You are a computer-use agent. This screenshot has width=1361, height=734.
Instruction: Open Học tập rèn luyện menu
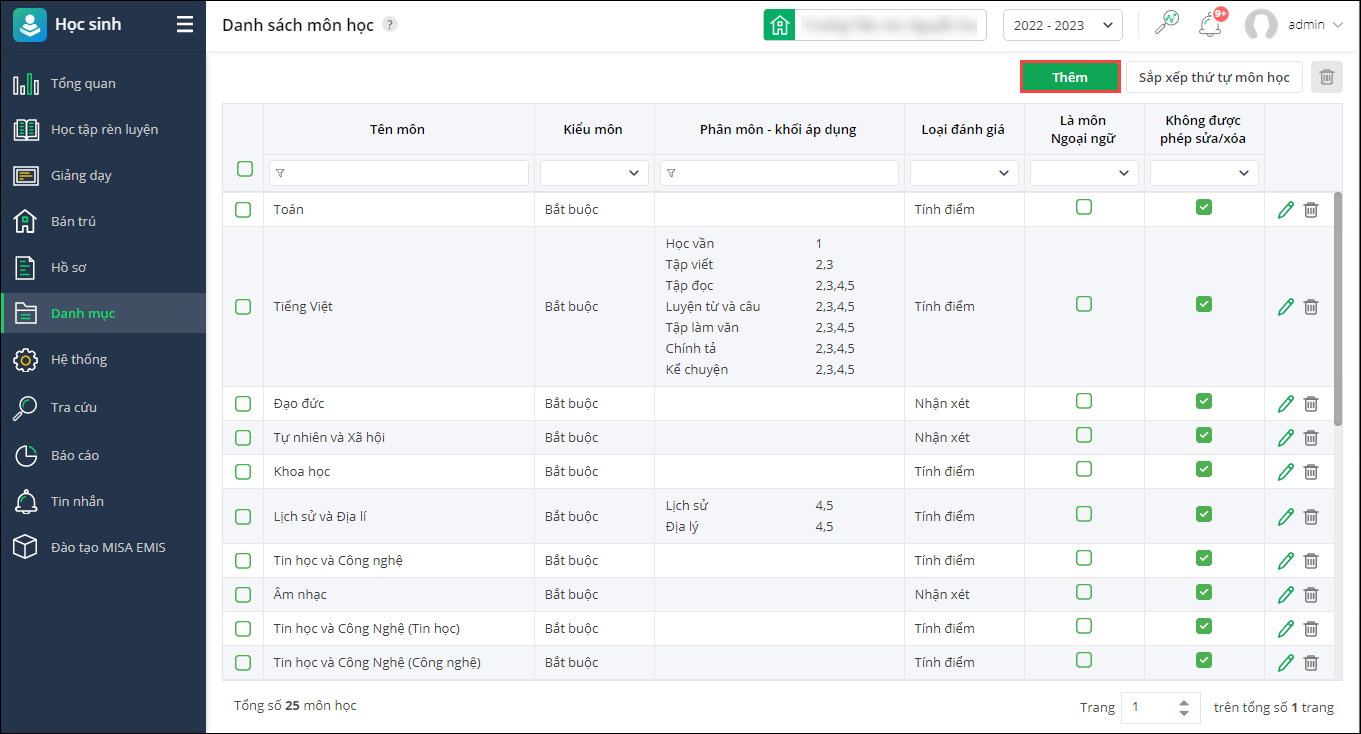pyautogui.click(x=103, y=129)
